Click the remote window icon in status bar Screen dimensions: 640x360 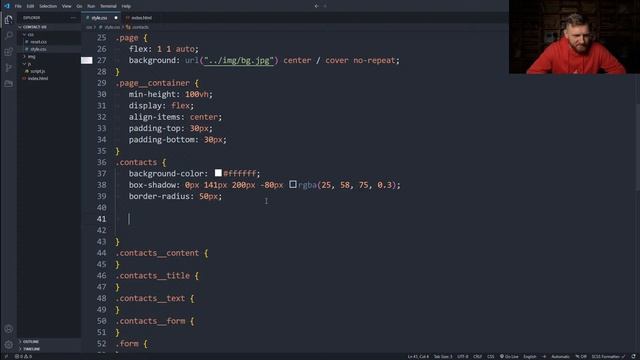point(6,356)
